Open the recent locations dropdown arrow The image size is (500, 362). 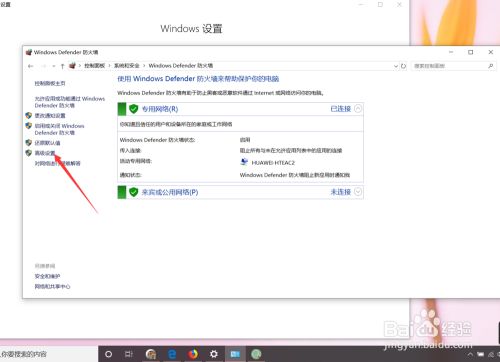[x=54, y=66]
